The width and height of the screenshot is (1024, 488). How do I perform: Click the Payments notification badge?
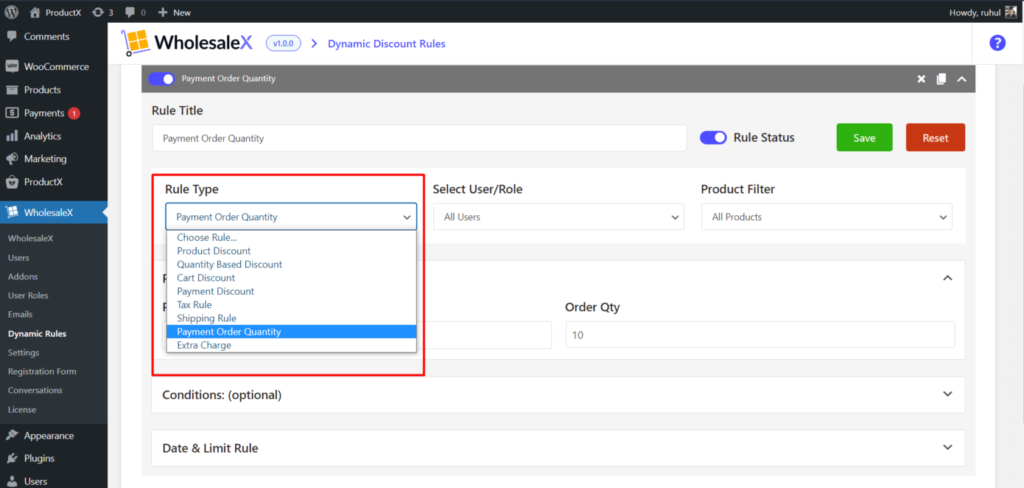[74, 113]
